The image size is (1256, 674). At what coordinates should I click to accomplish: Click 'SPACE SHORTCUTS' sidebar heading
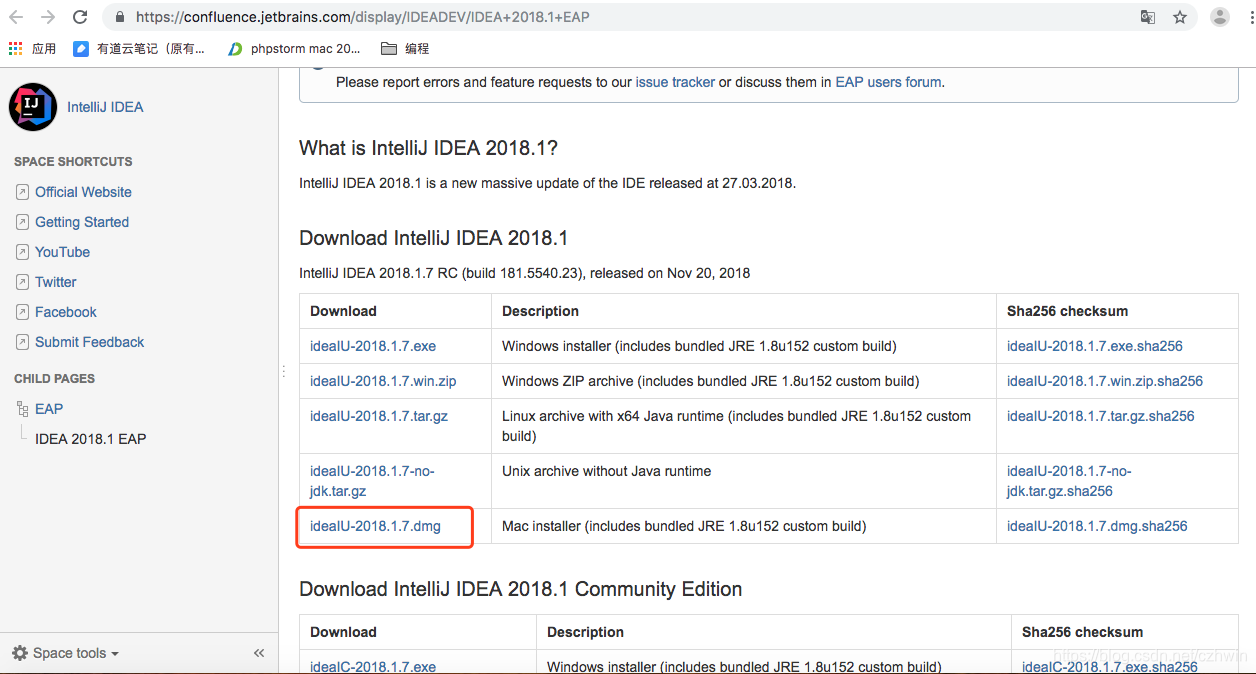click(x=73, y=161)
